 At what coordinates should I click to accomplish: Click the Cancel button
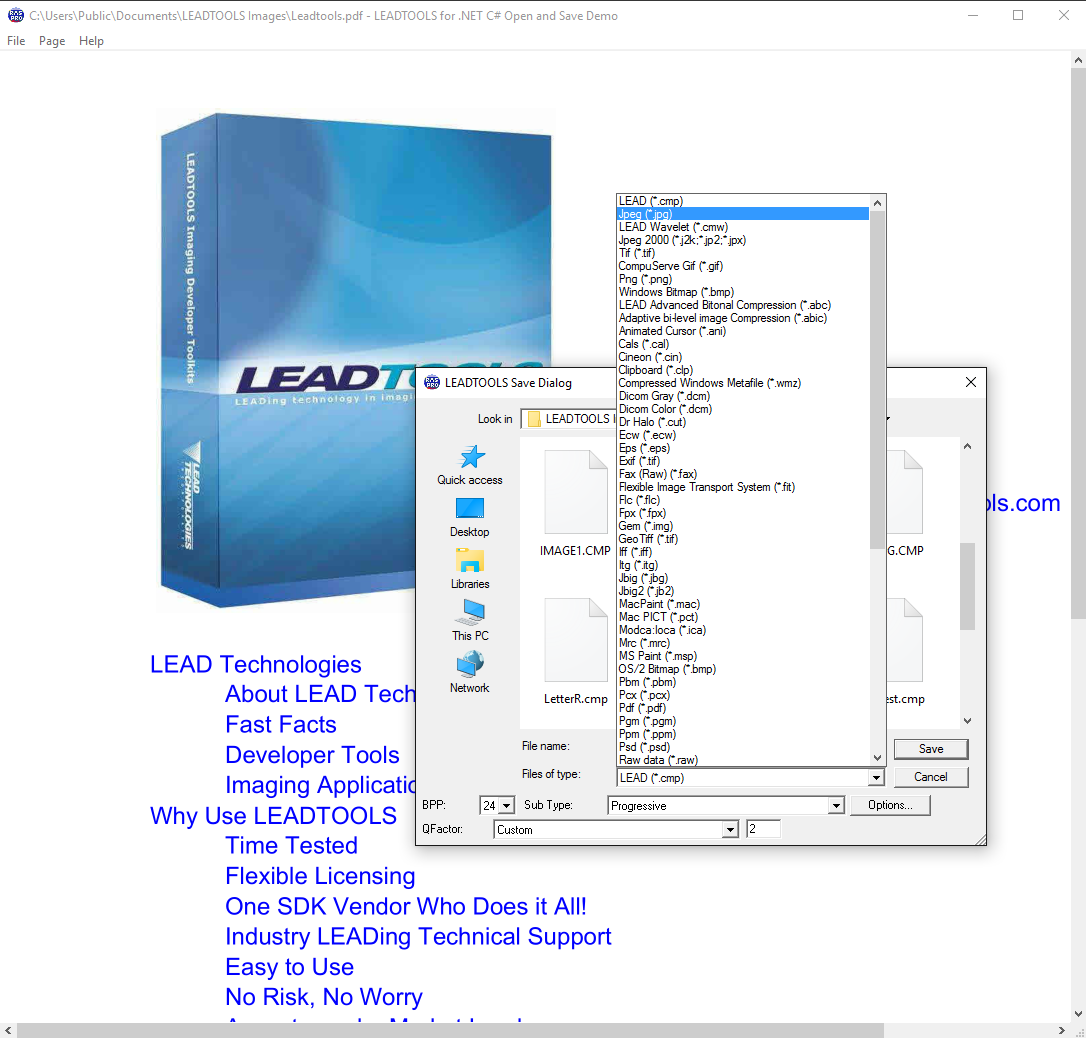pyautogui.click(x=931, y=777)
